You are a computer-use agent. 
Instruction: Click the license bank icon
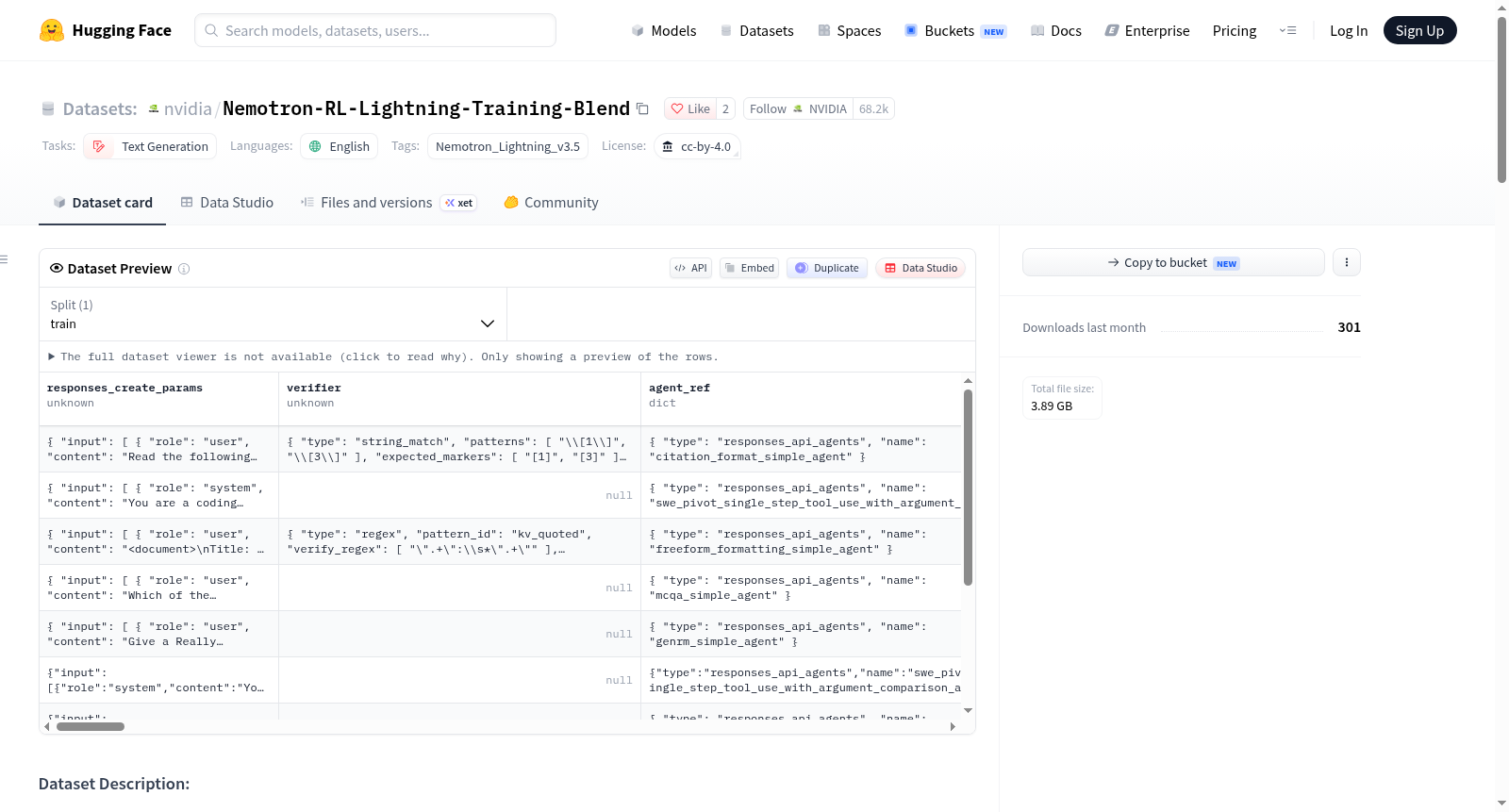tap(668, 146)
